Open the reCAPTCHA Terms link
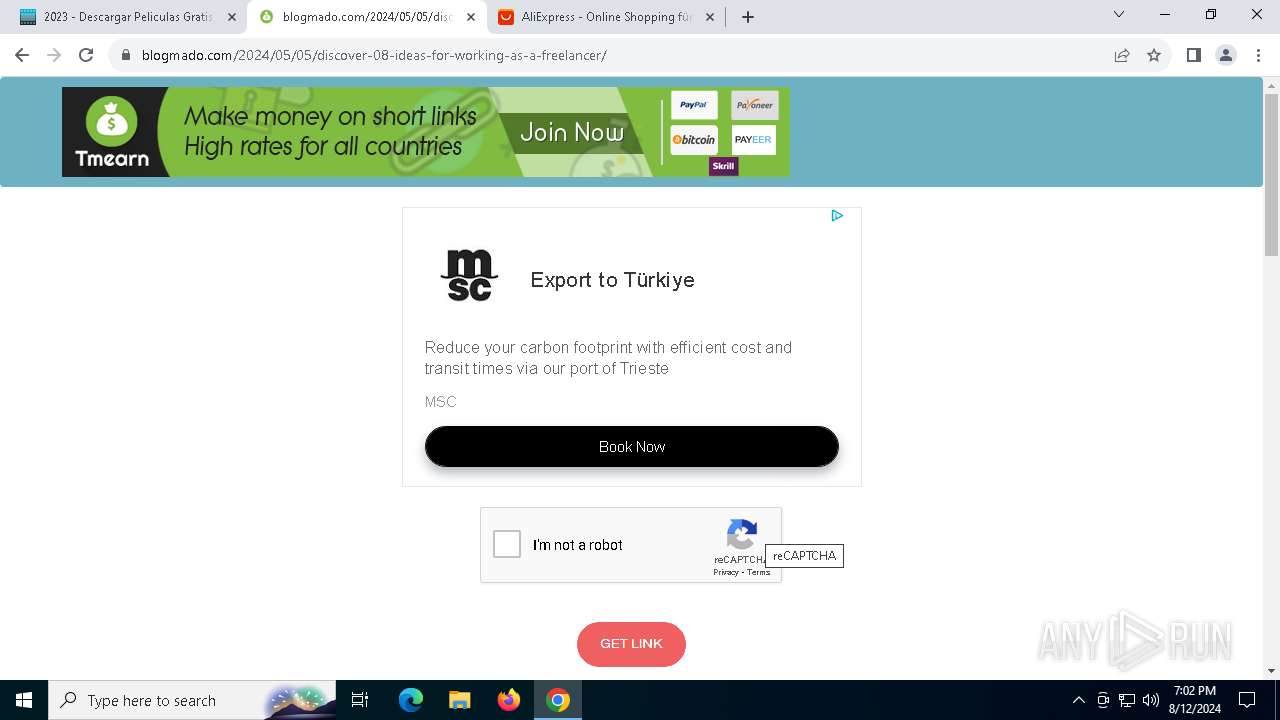 click(x=759, y=572)
